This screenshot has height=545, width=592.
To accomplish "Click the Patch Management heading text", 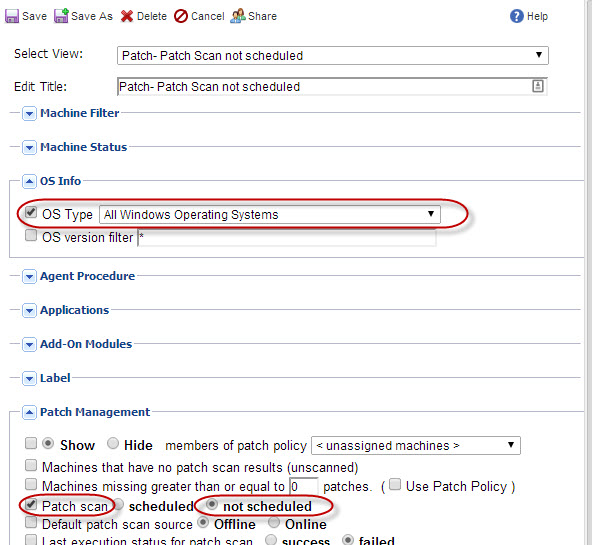I will [95, 412].
